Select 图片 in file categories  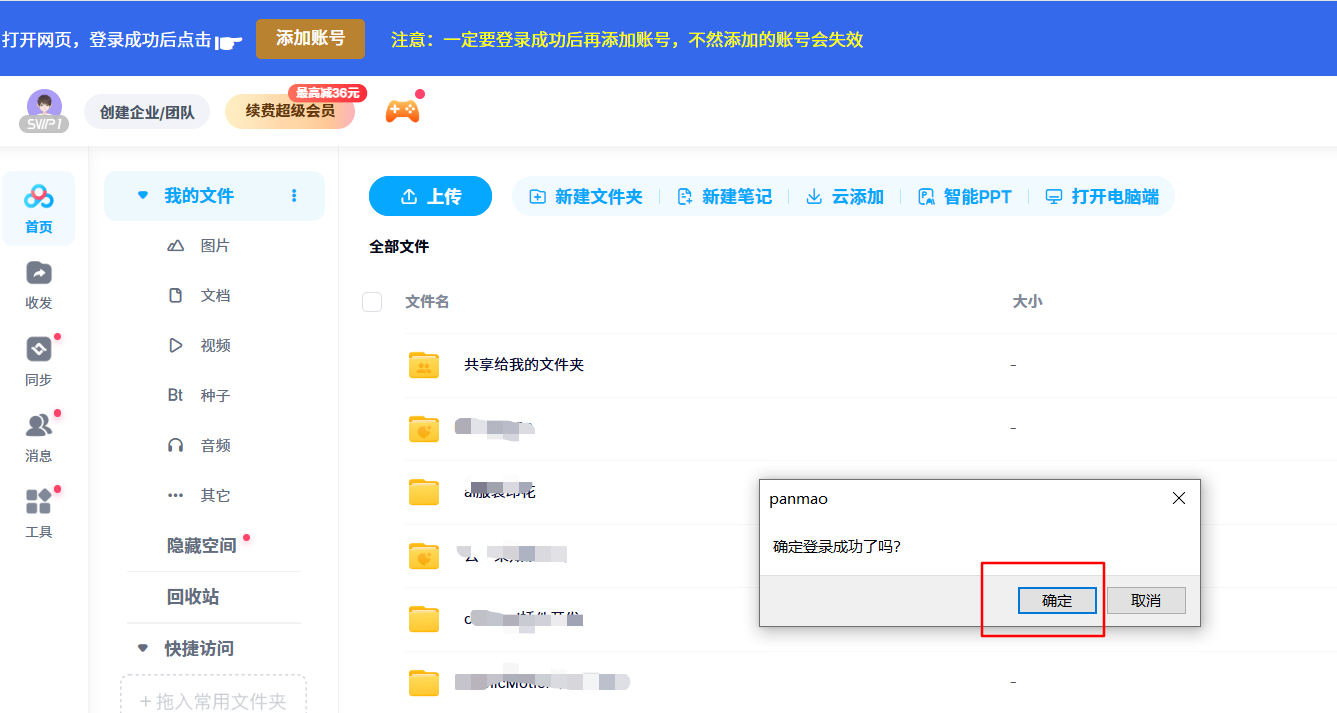pyautogui.click(x=214, y=246)
